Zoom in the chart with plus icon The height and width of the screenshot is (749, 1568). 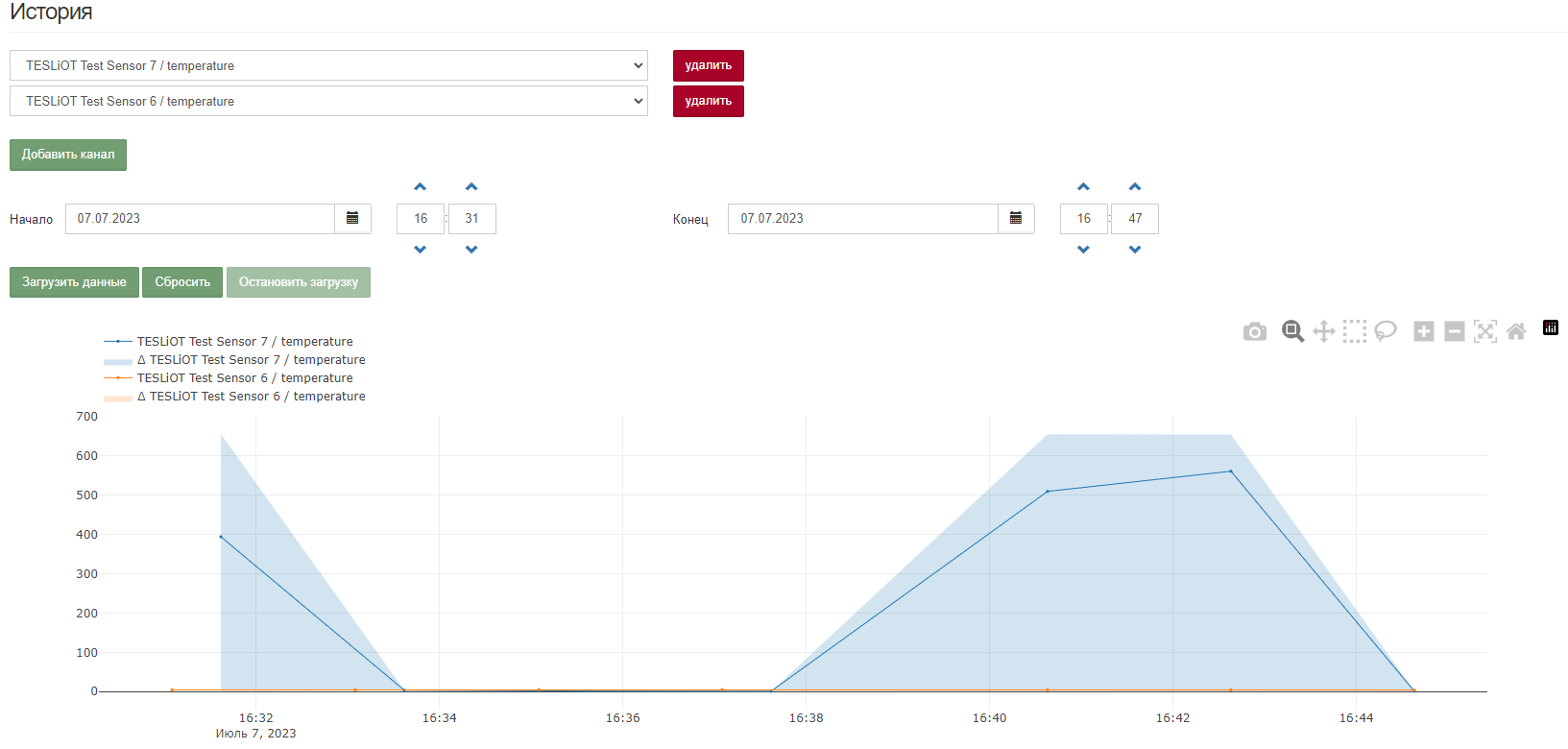point(1424,331)
